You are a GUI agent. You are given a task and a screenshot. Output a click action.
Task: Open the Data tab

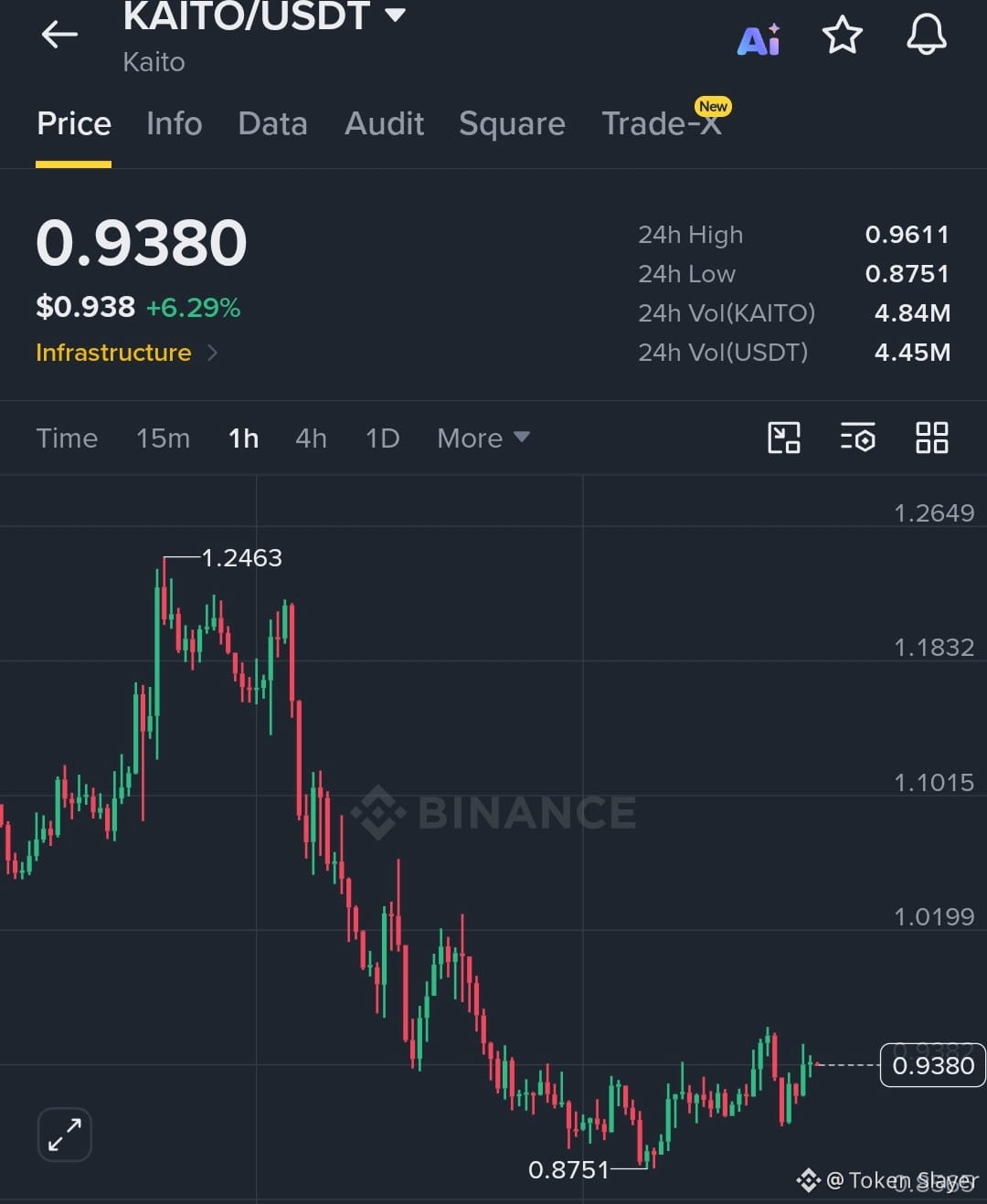coord(272,123)
